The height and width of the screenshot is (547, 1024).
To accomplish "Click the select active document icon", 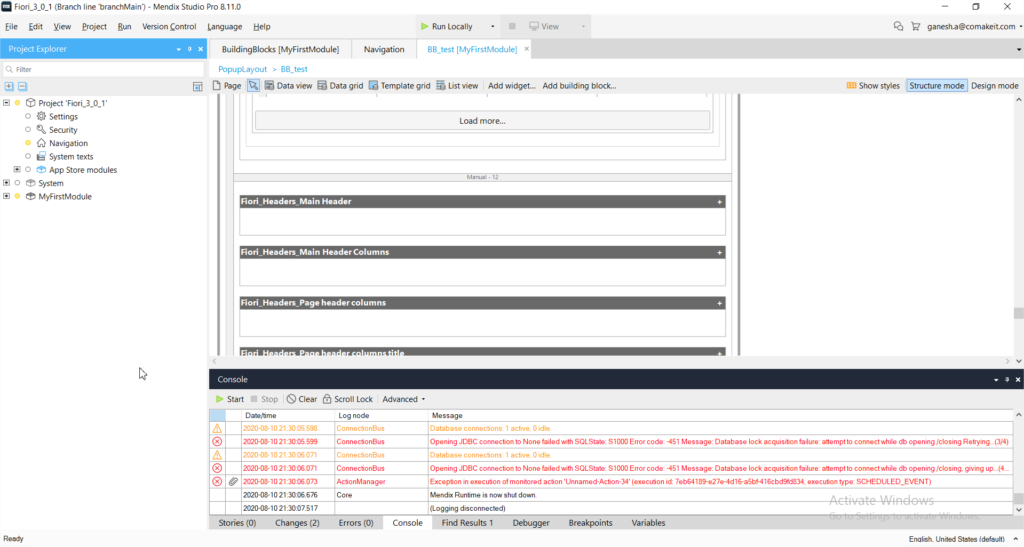I will tap(198, 86).
